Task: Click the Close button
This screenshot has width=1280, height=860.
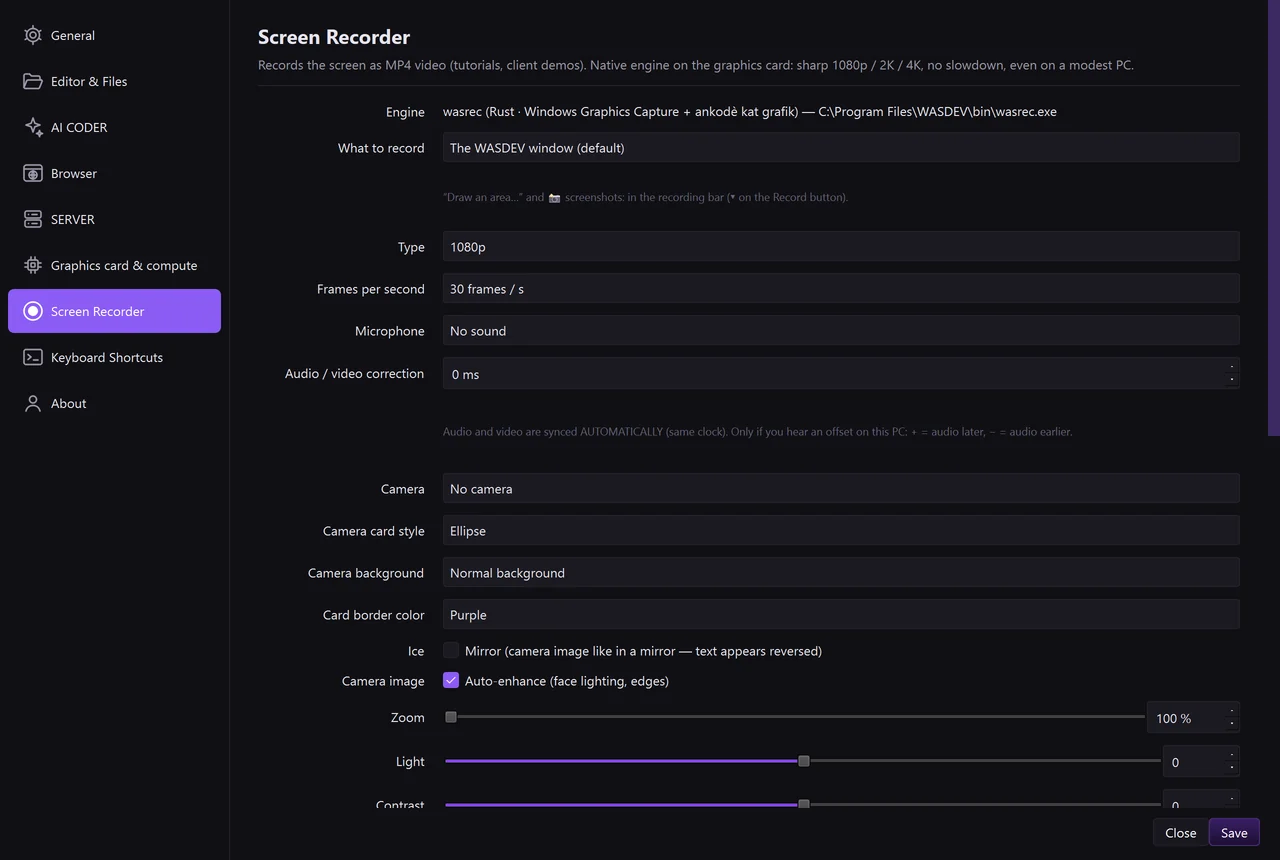Action: (1181, 833)
